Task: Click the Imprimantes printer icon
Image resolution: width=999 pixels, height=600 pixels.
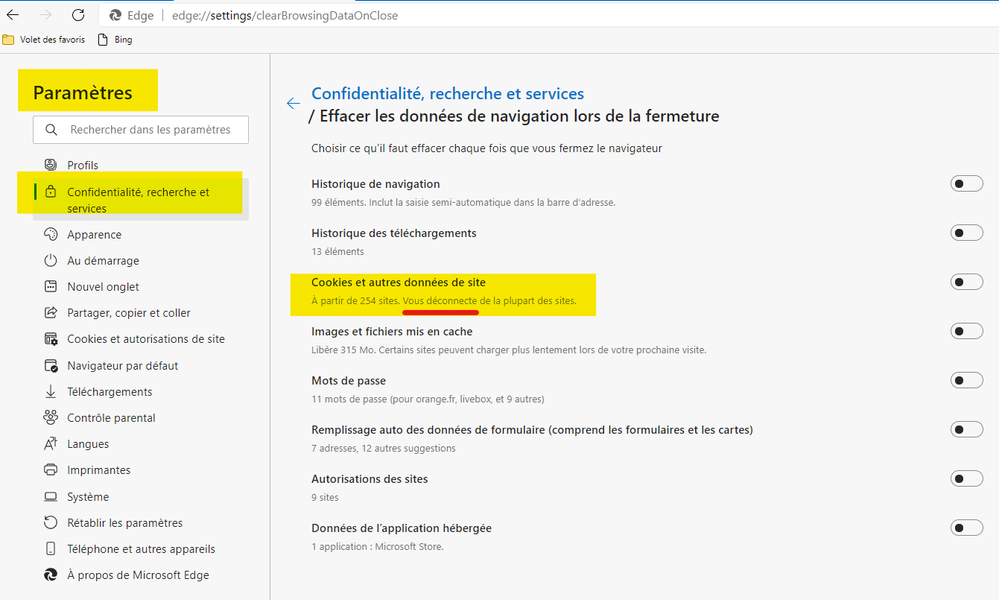Action: [51, 470]
